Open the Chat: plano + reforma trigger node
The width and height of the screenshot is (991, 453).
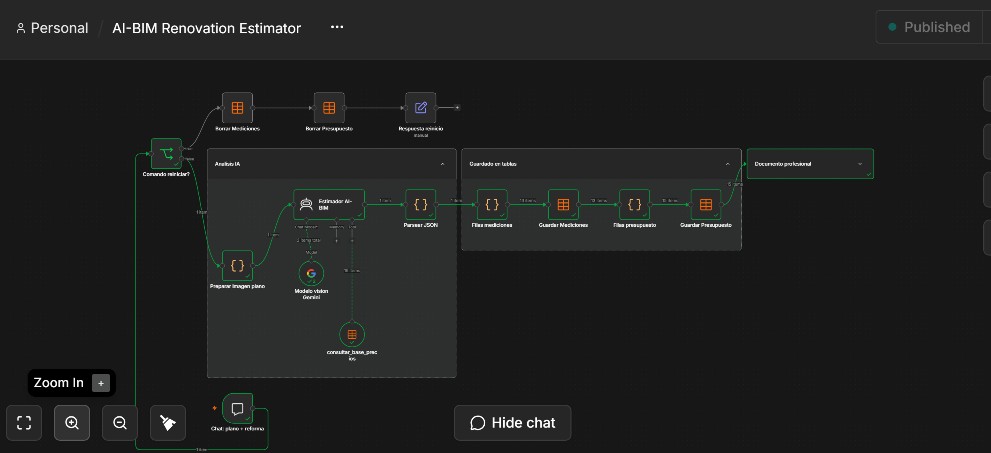point(238,409)
